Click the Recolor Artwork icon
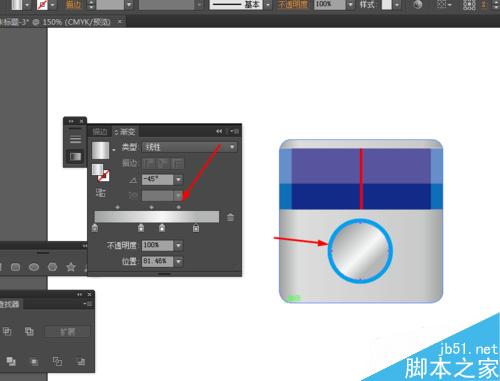 coord(418,5)
